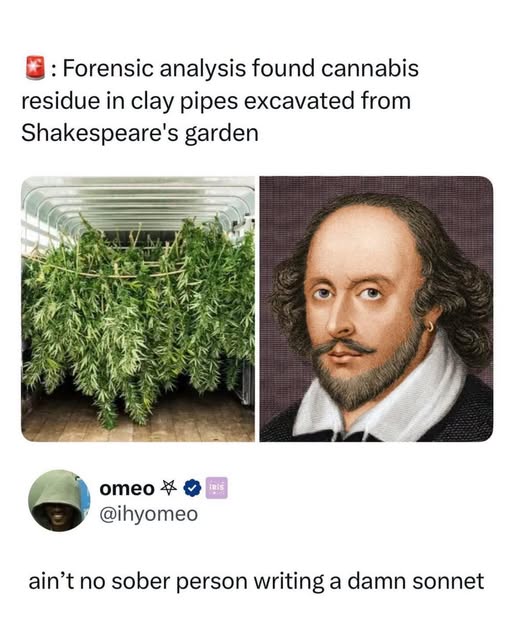
Task: Open the omeo display name
Action: tap(127, 488)
